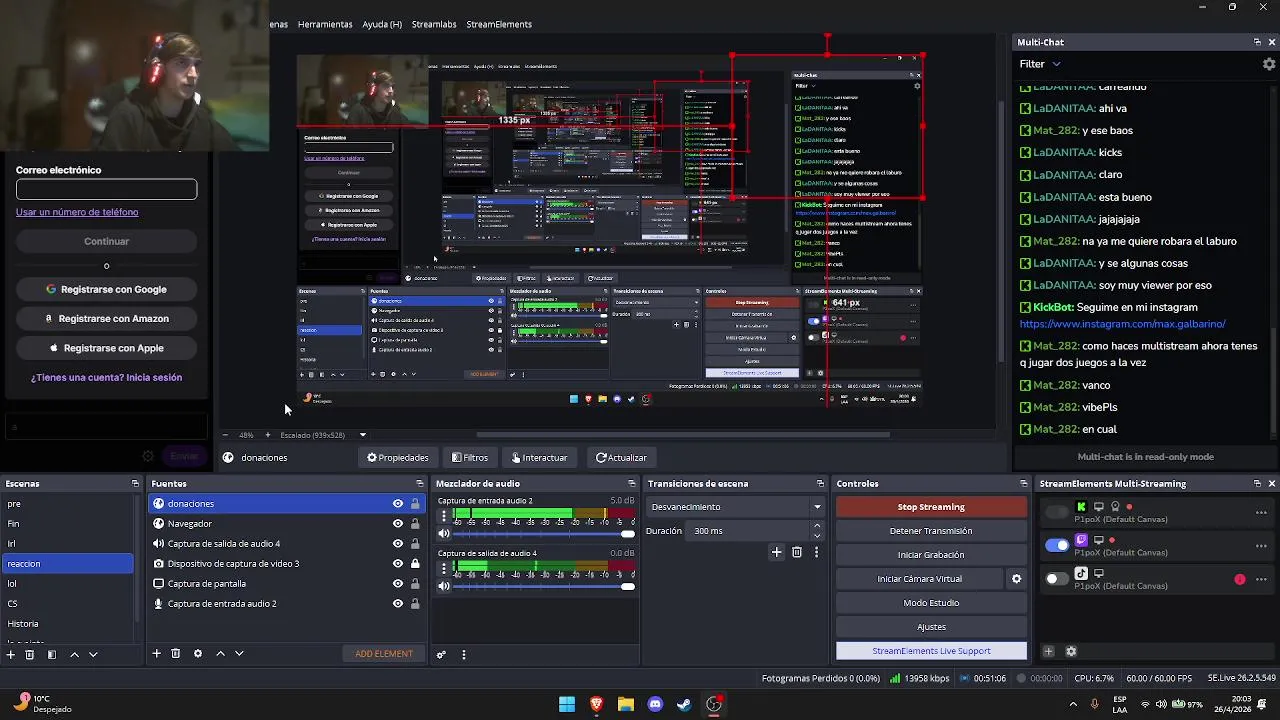The height and width of the screenshot is (720, 1280).
Task: Mute Captura de salida de audio 4 speaker
Action: coord(444,586)
